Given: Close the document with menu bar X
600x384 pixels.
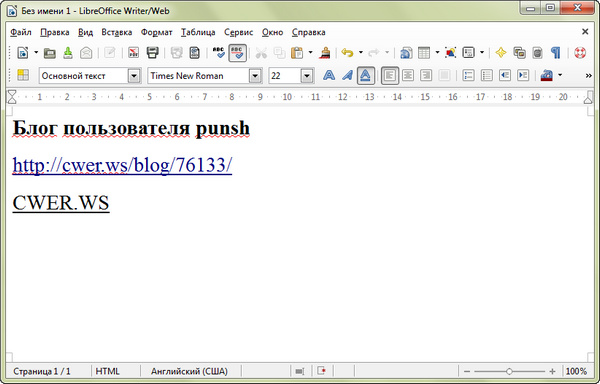Looking at the screenshot, I should point(585,32).
